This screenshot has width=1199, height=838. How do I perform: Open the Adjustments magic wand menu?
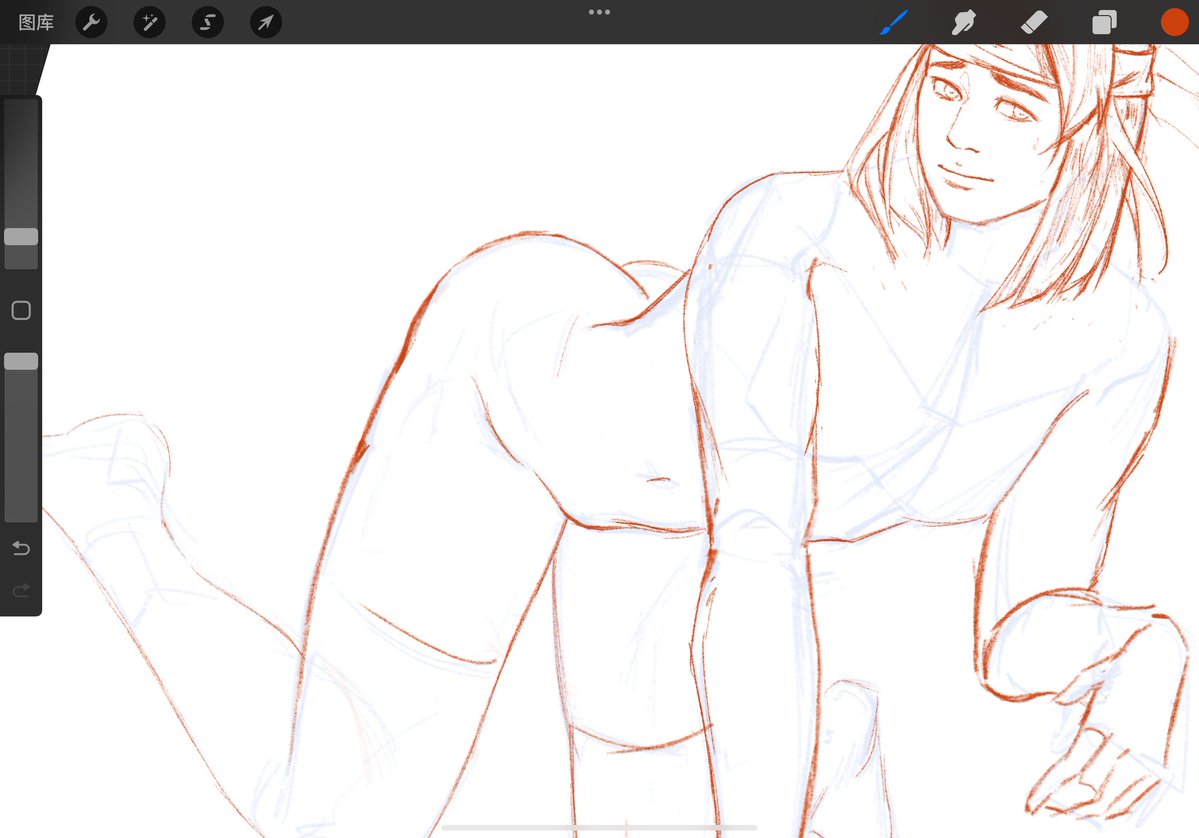tap(150, 22)
